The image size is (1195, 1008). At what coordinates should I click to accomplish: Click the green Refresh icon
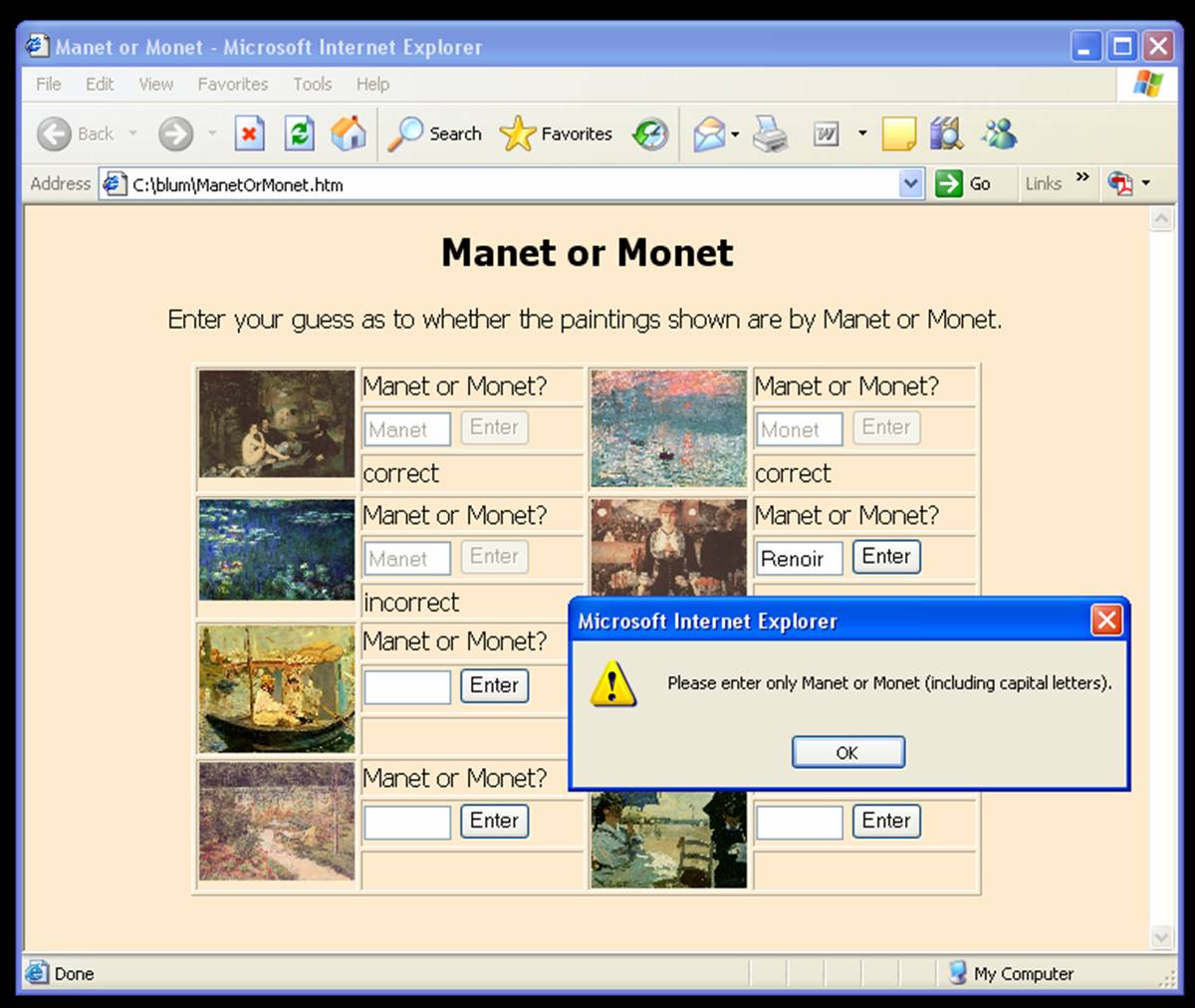point(299,133)
